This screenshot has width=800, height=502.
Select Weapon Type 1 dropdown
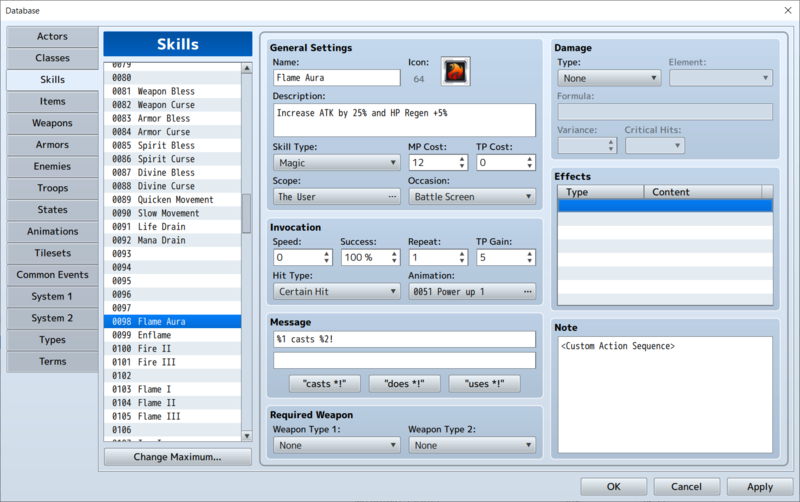coord(336,445)
